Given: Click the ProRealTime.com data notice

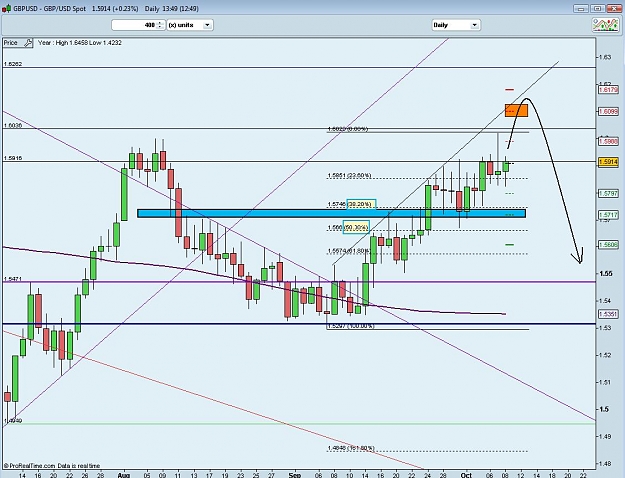Looking at the screenshot, I should coord(52,466).
